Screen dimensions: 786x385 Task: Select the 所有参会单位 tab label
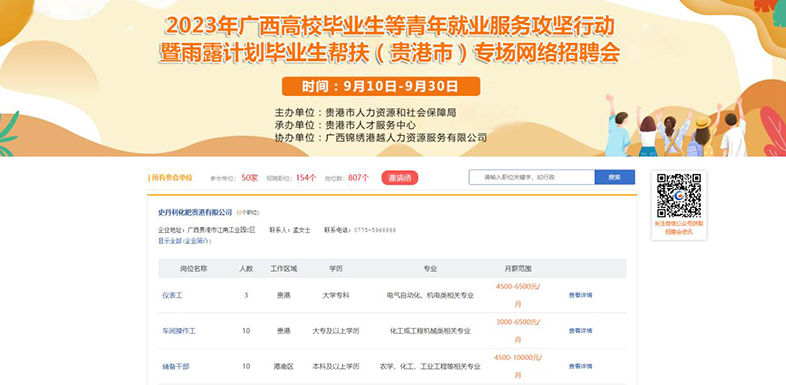point(171,178)
